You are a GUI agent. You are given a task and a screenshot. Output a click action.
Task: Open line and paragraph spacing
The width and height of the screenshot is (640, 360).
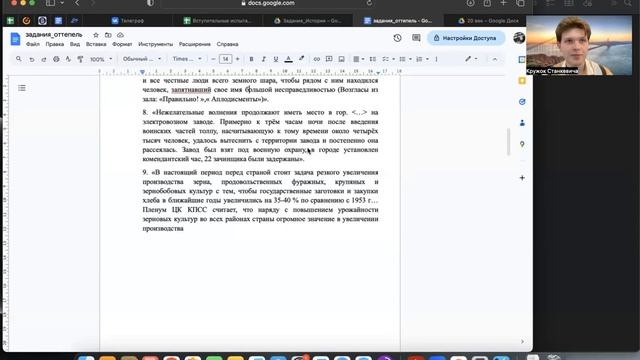pyautogui.click(x=373, y=59)
